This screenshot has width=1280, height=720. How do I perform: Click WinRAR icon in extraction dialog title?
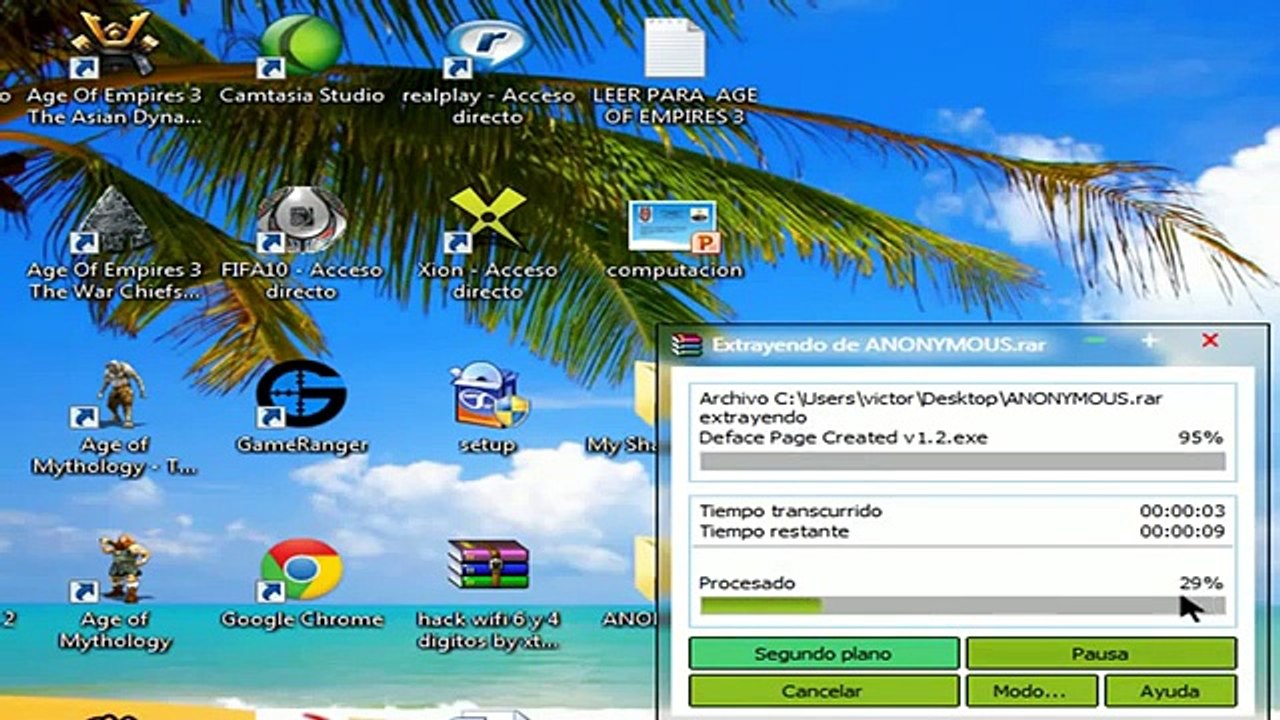(687, 344)
